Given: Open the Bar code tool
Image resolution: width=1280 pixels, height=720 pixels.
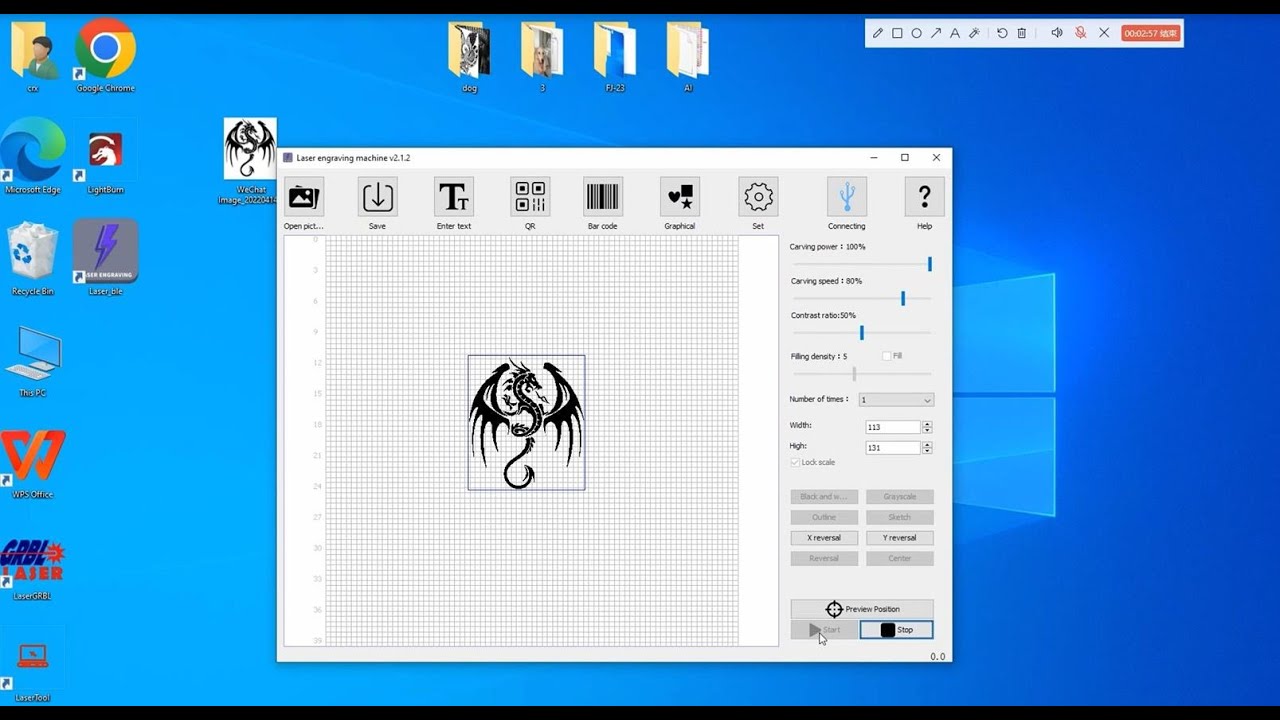Looking at the screenshot, I should [x=603, y=197].
